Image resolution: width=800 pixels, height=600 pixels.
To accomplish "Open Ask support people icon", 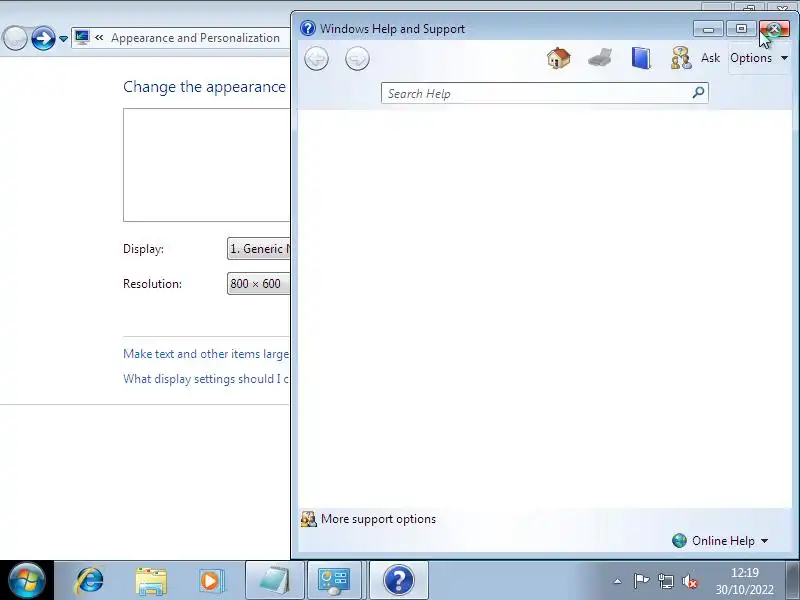I will click(681, 58).
